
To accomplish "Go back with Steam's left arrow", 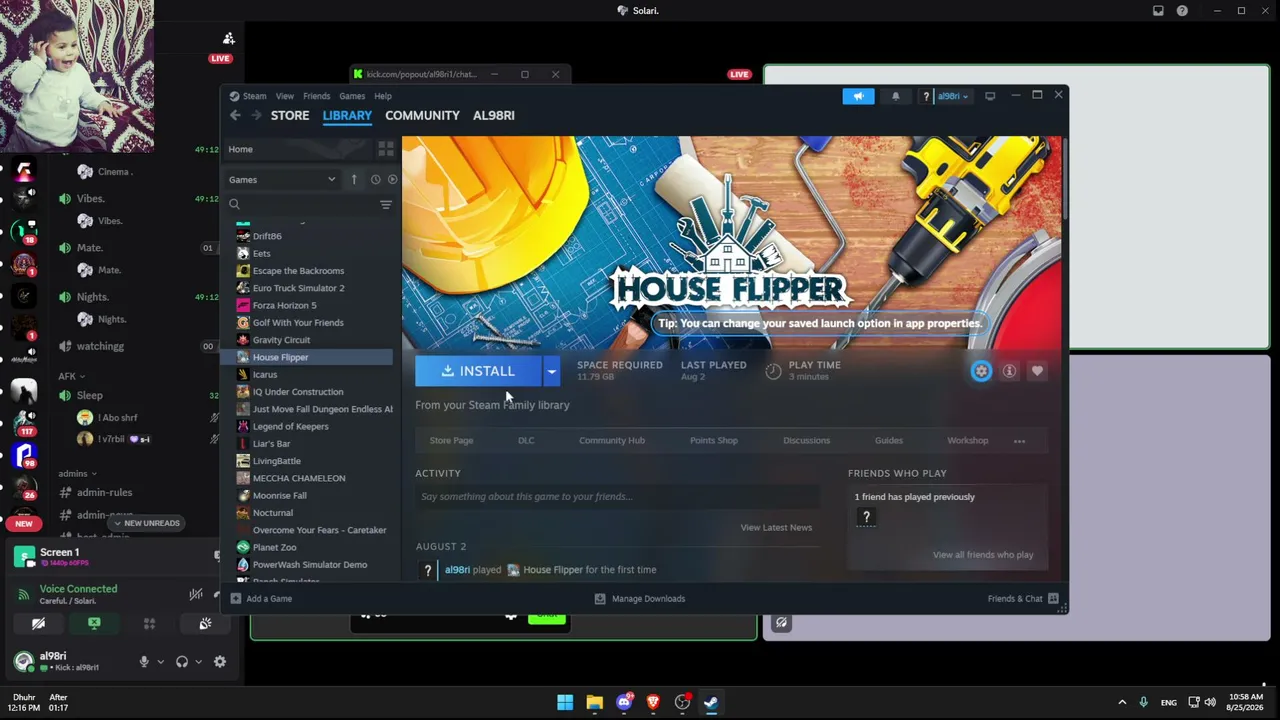I will click(x=235, y=115).
